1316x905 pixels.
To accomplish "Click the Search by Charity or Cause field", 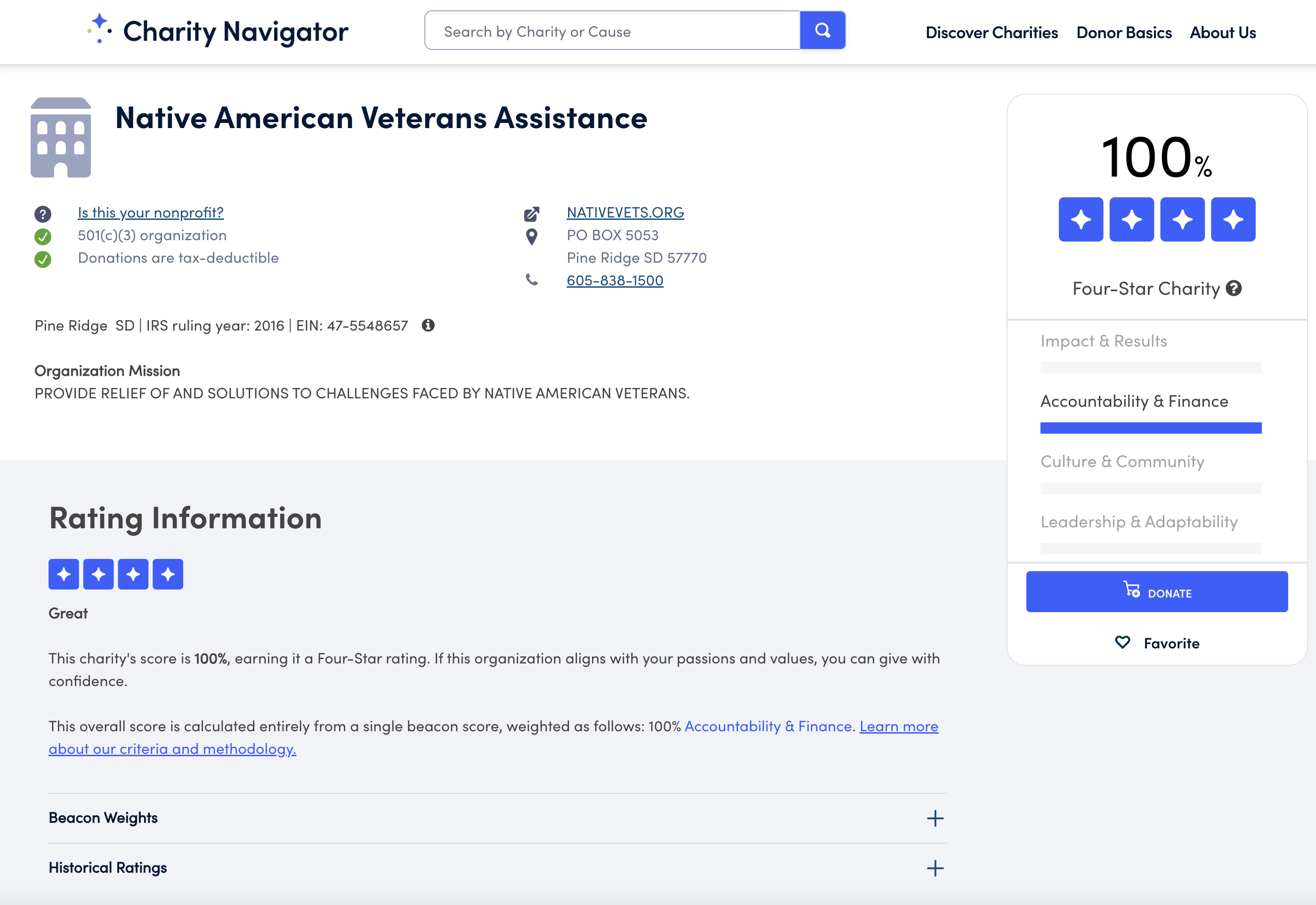I will click(x=612, y=31).
